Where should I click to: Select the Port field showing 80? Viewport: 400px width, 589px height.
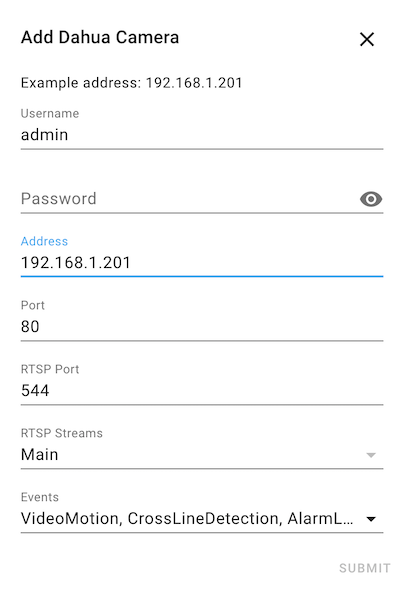coord(202,320)
